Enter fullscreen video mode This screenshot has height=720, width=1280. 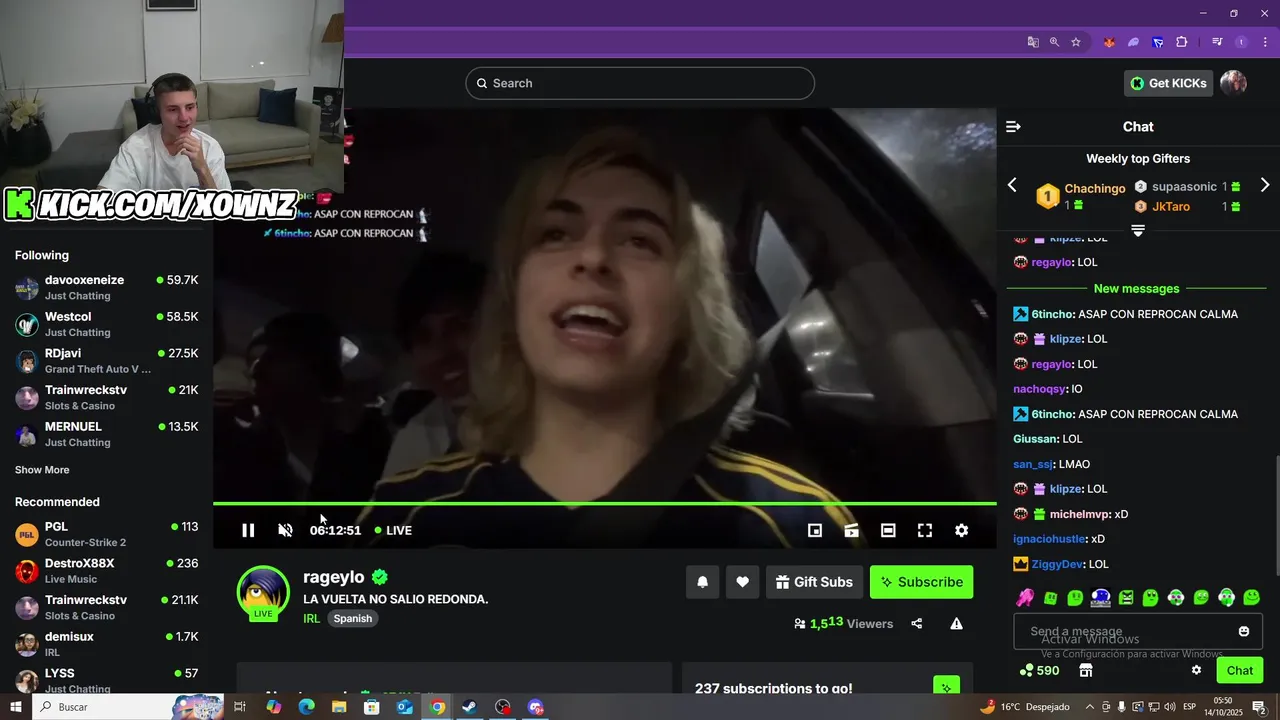coord(925,530)
